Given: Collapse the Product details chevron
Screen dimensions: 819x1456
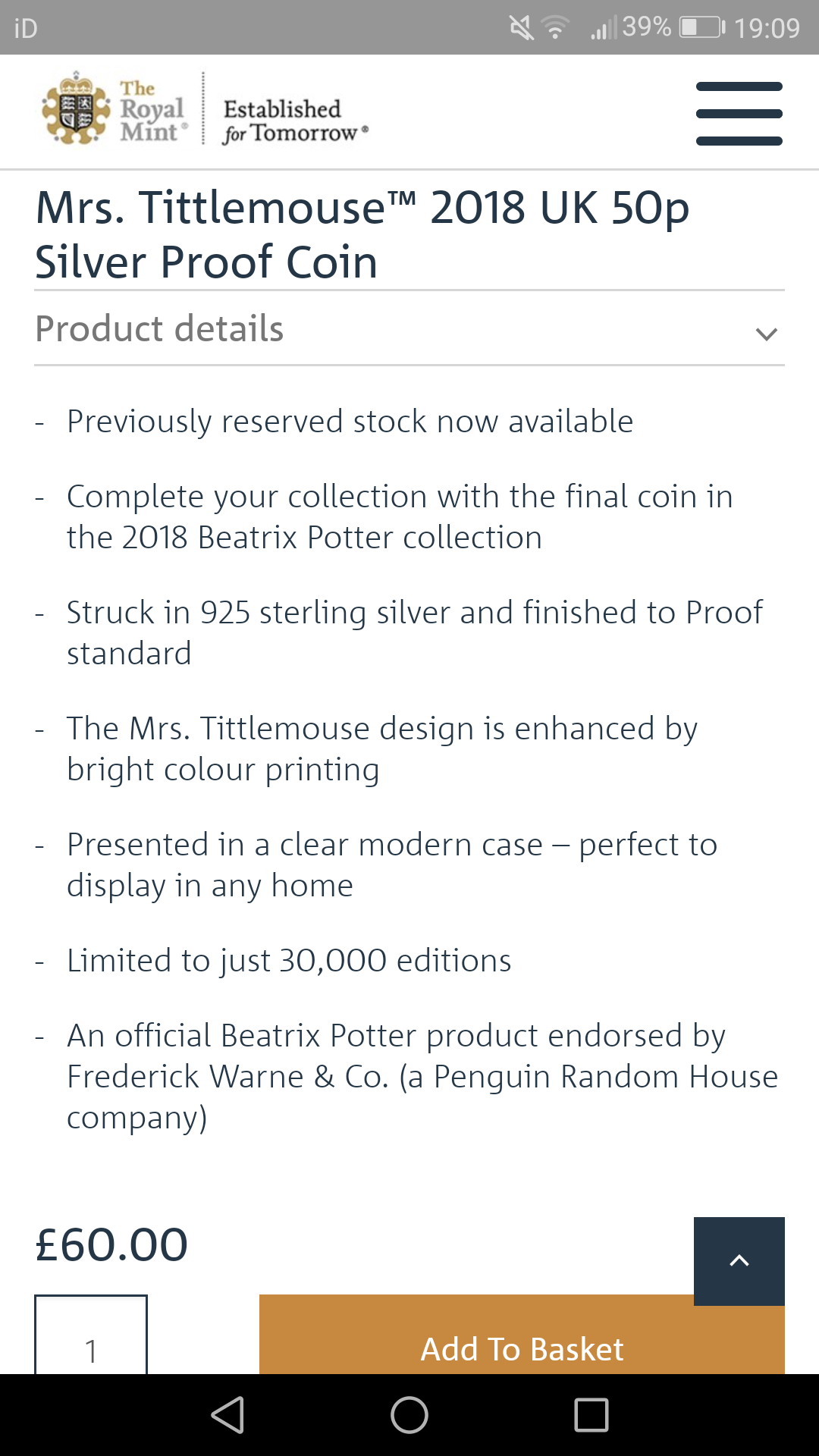Looking at the screenshot, I should 767,334.
